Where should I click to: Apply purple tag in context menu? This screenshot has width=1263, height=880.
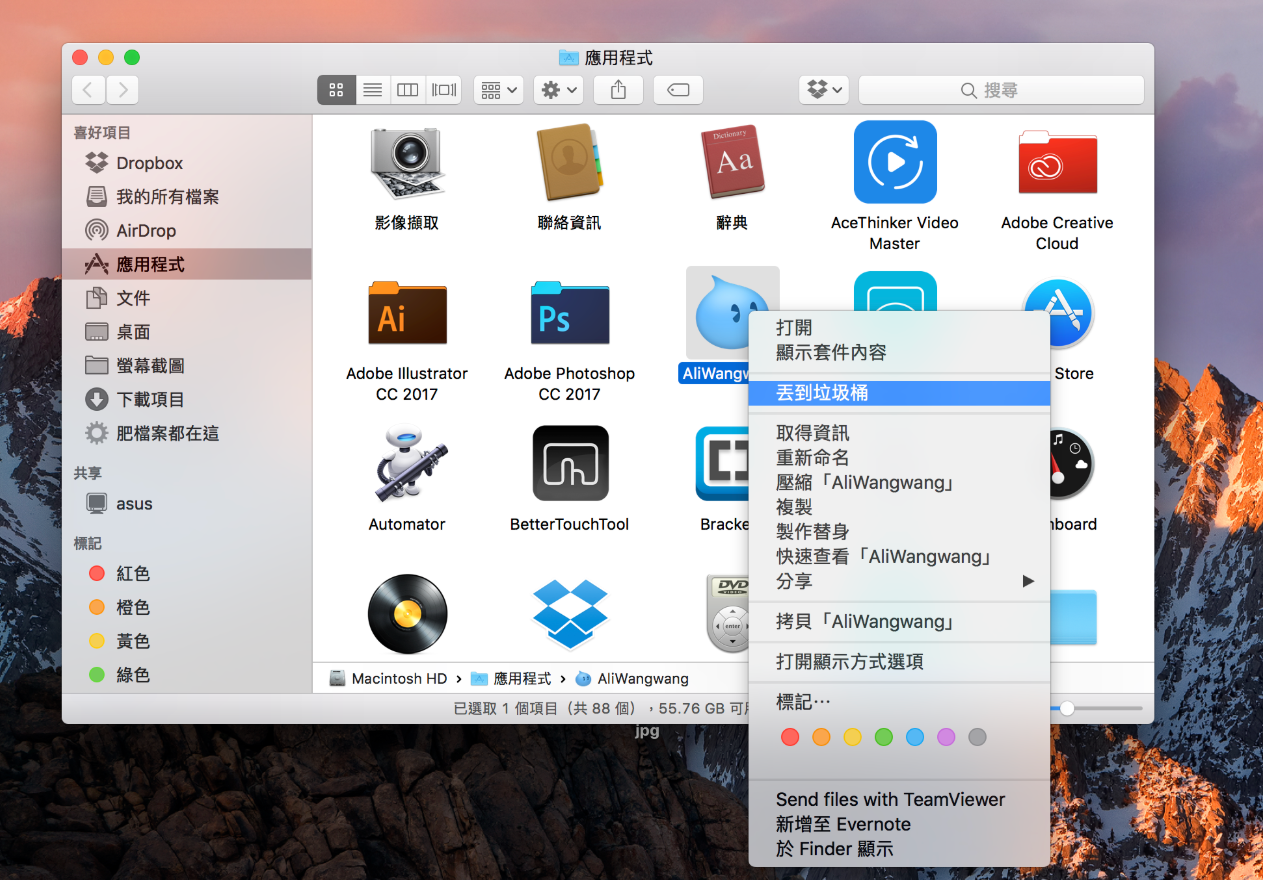click(x=946, y=737)
